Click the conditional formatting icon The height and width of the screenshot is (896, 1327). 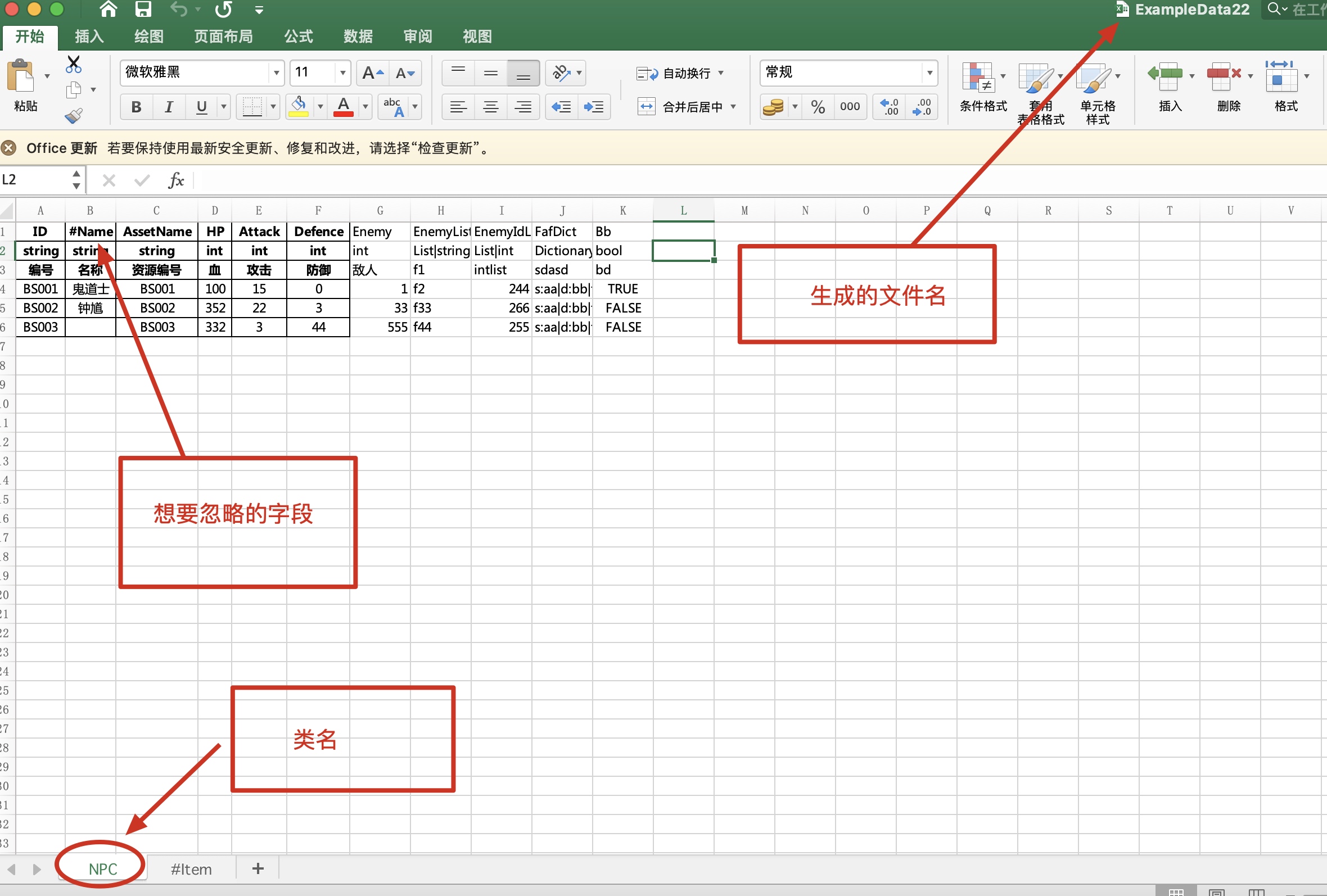[x=978, y=78]
